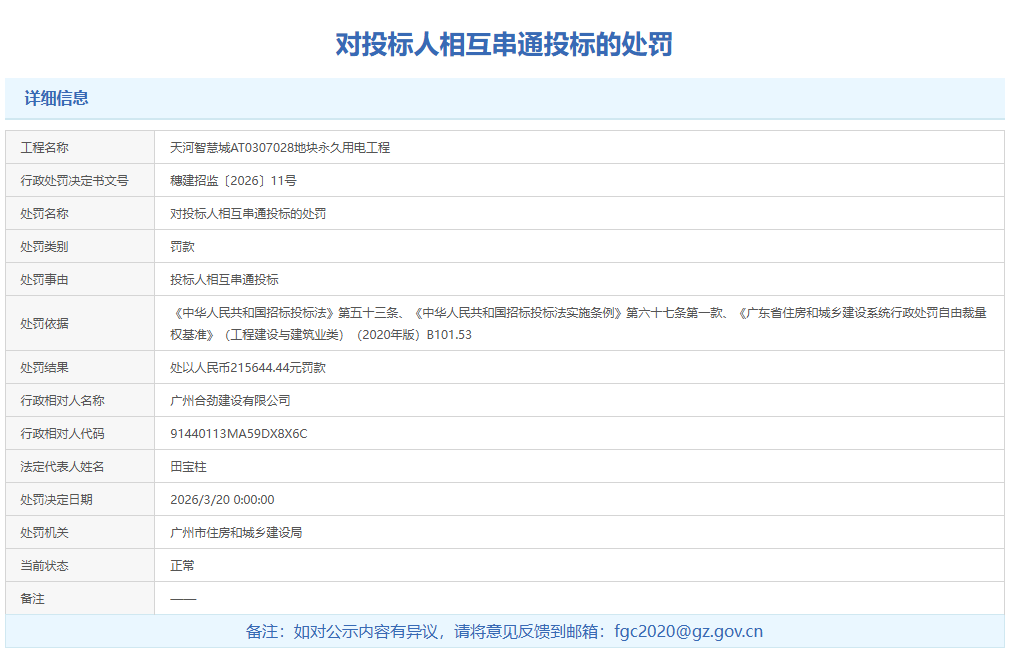The height and width of the screenshot is (657, 1010).
Task: Click the 处罚依据 row label
Action: pyautogui.click(x=44, y=323)
